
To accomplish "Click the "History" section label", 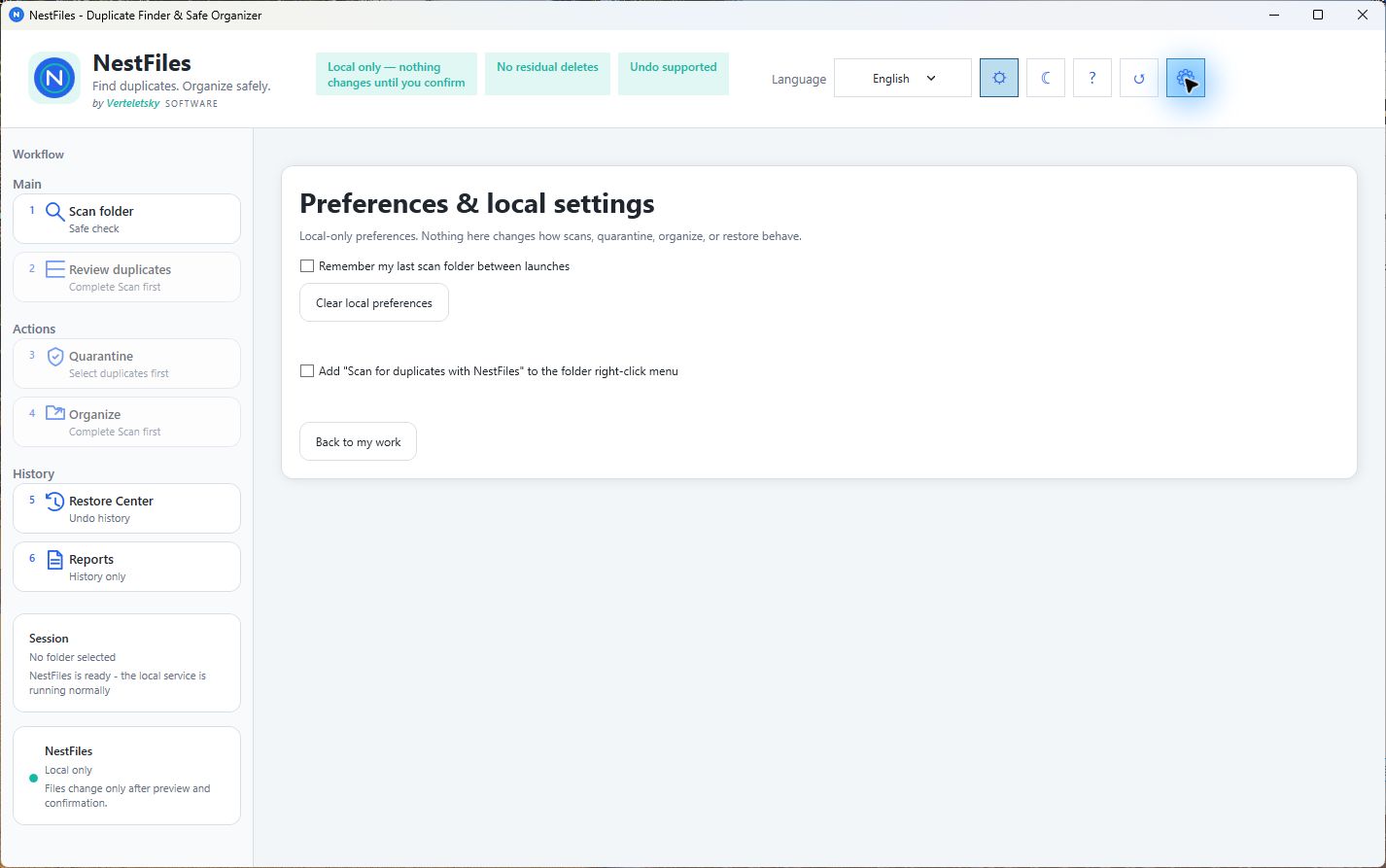I will [33, 473].
